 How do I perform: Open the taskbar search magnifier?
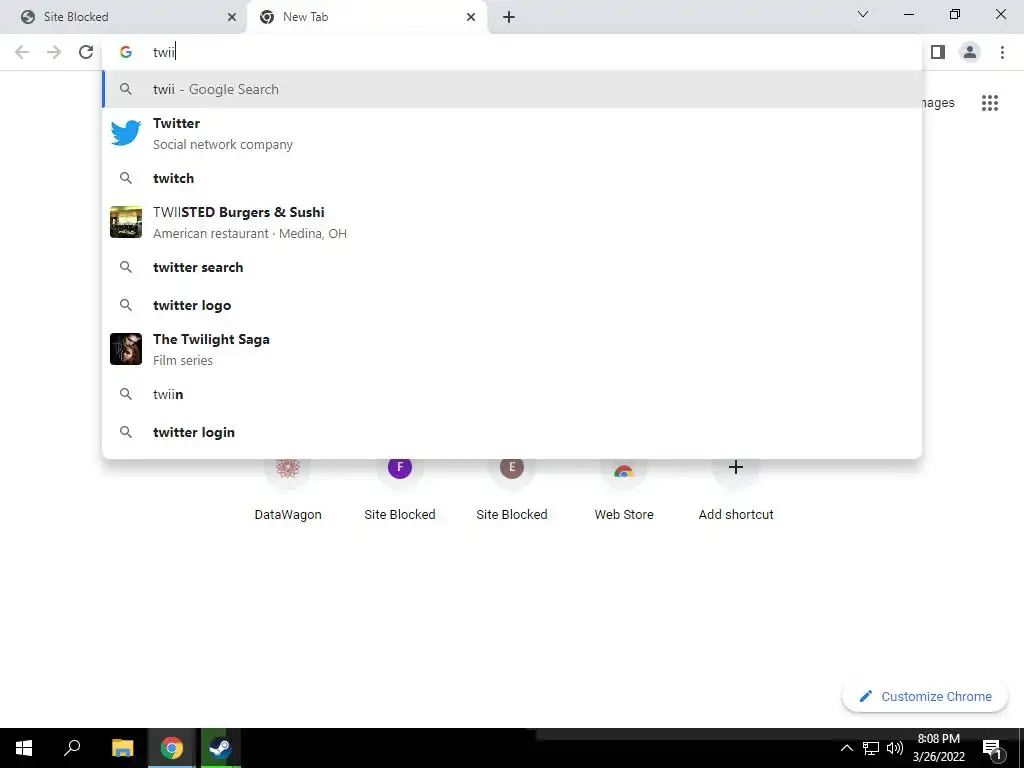point(72,748)
